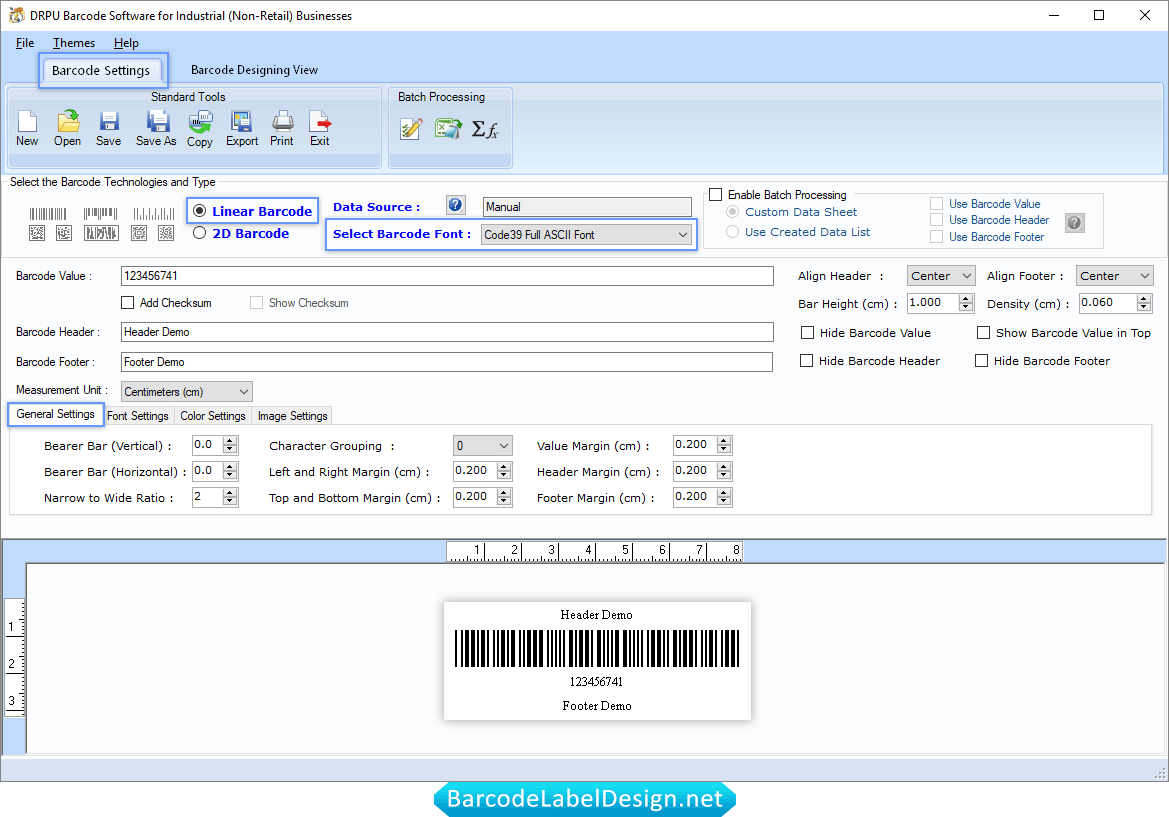This screenshot has width=1169, height=817.
Task: Select the Linear Barcode radio button
Action: [x=200, y=211]
